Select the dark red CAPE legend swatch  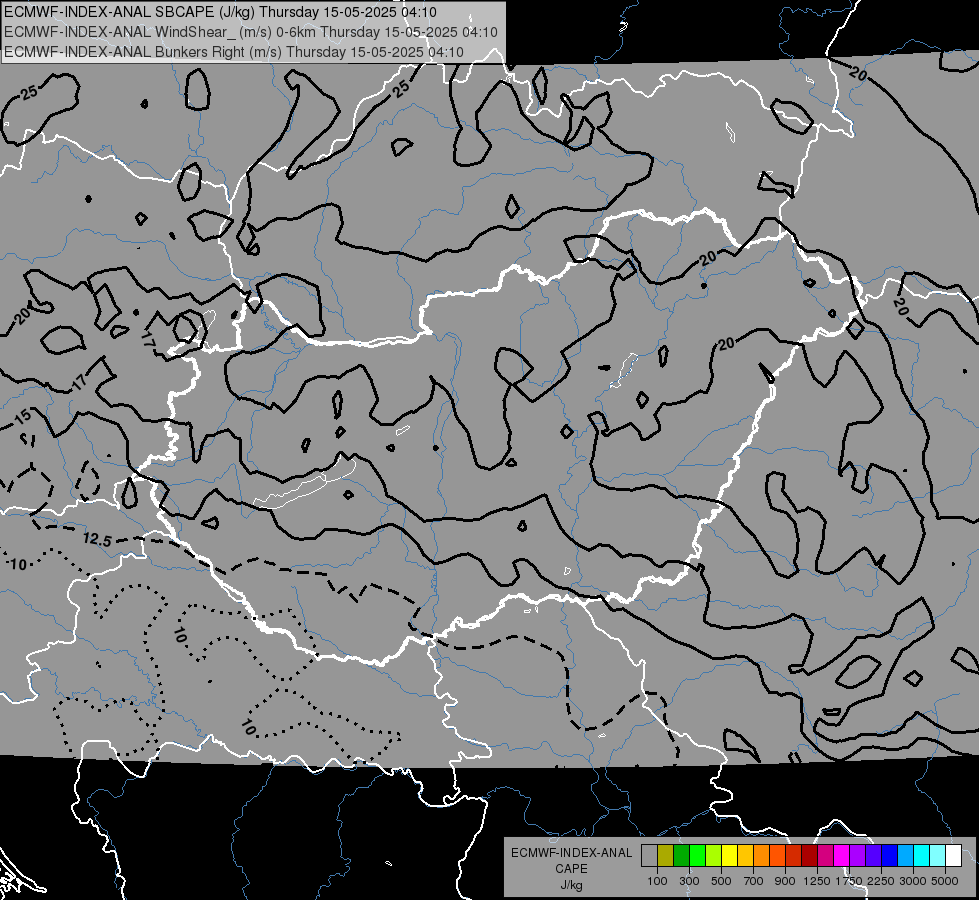809,856
